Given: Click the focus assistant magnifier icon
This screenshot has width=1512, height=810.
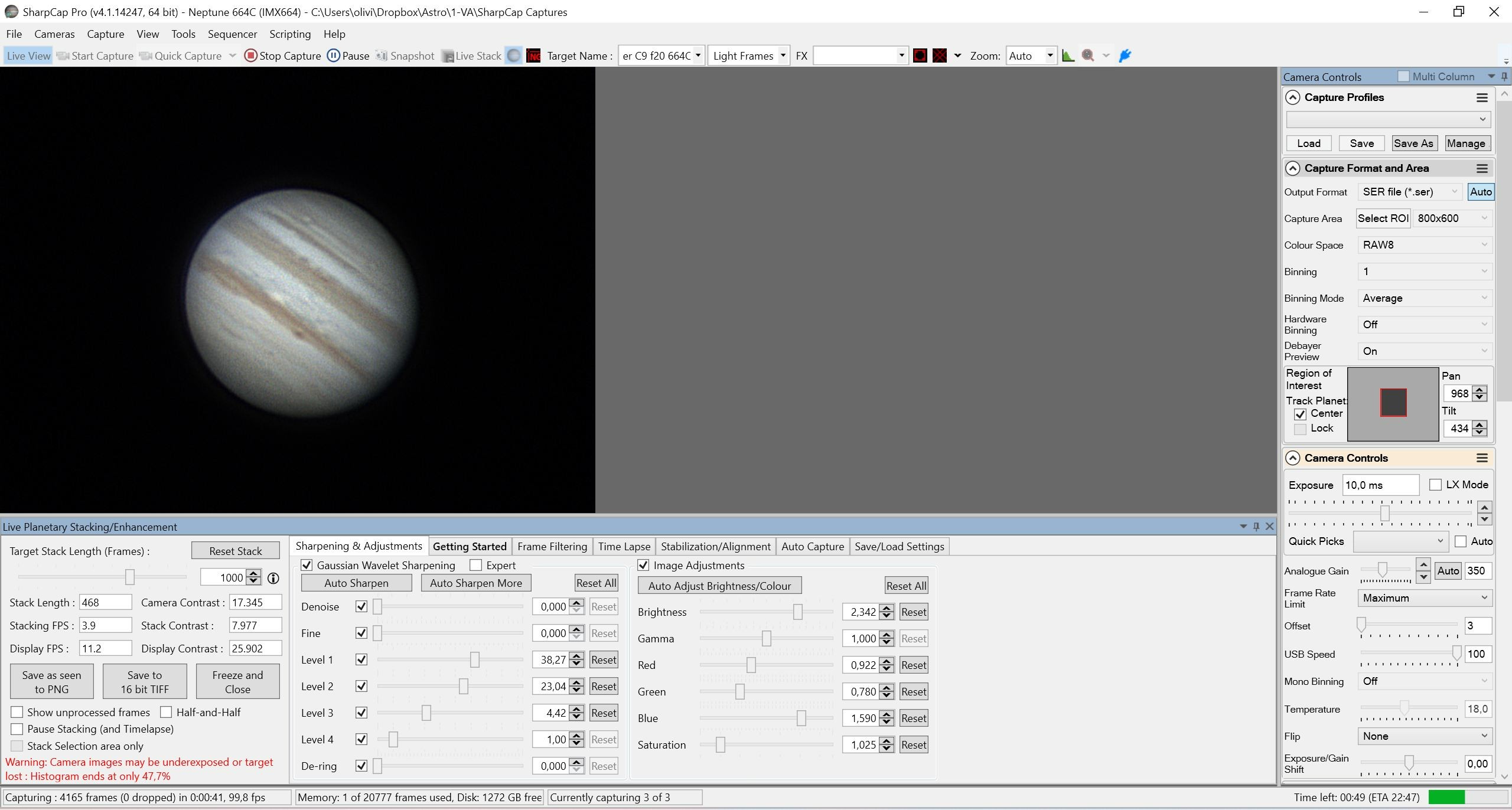Looking at the screenshot, I should (x=1088, y=55).
